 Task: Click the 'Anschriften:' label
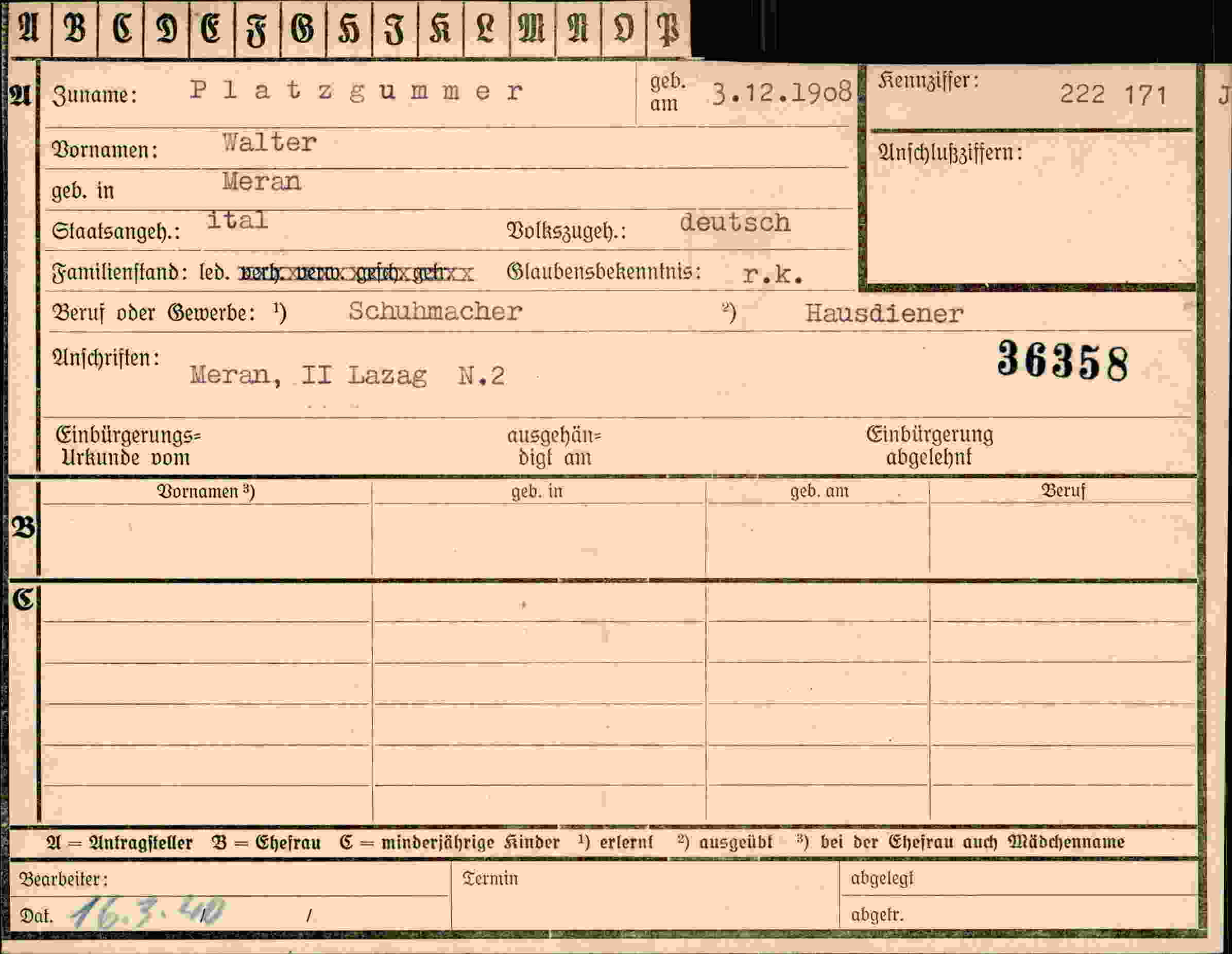106,358
